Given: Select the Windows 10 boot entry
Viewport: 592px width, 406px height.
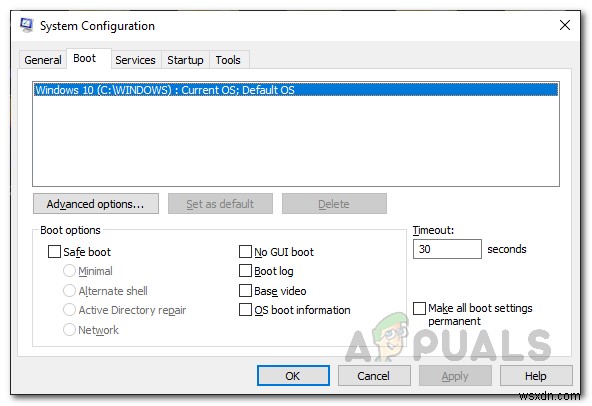Looking at the screenshot, I should click(x=296, y=90).
